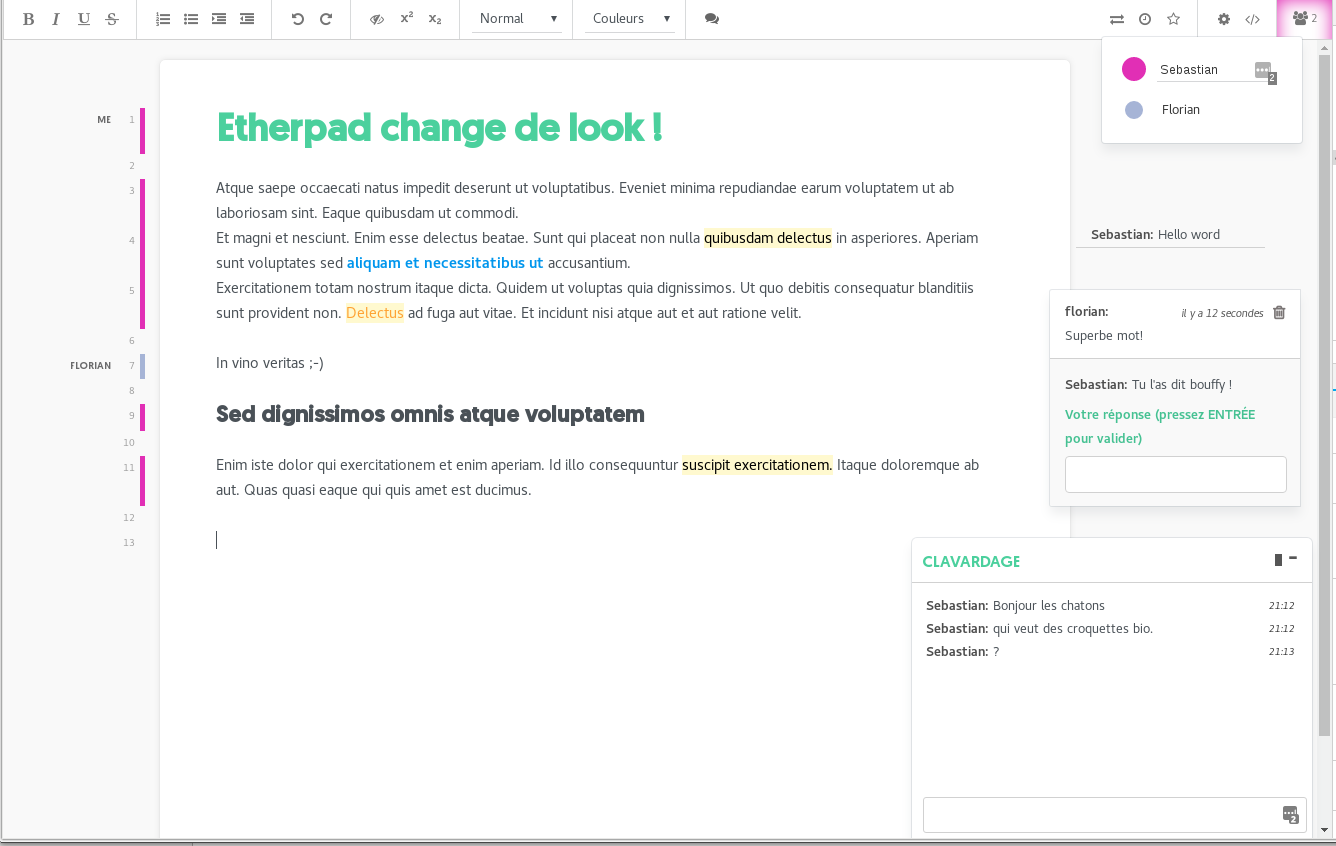Open import/export via the arrows icon
This screenshot has width=1336, height=846.
click(1116, 19)
